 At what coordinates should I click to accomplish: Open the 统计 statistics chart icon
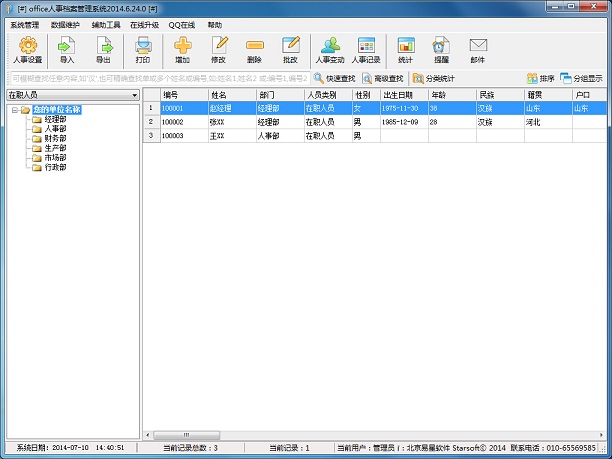tap(405, 49)
